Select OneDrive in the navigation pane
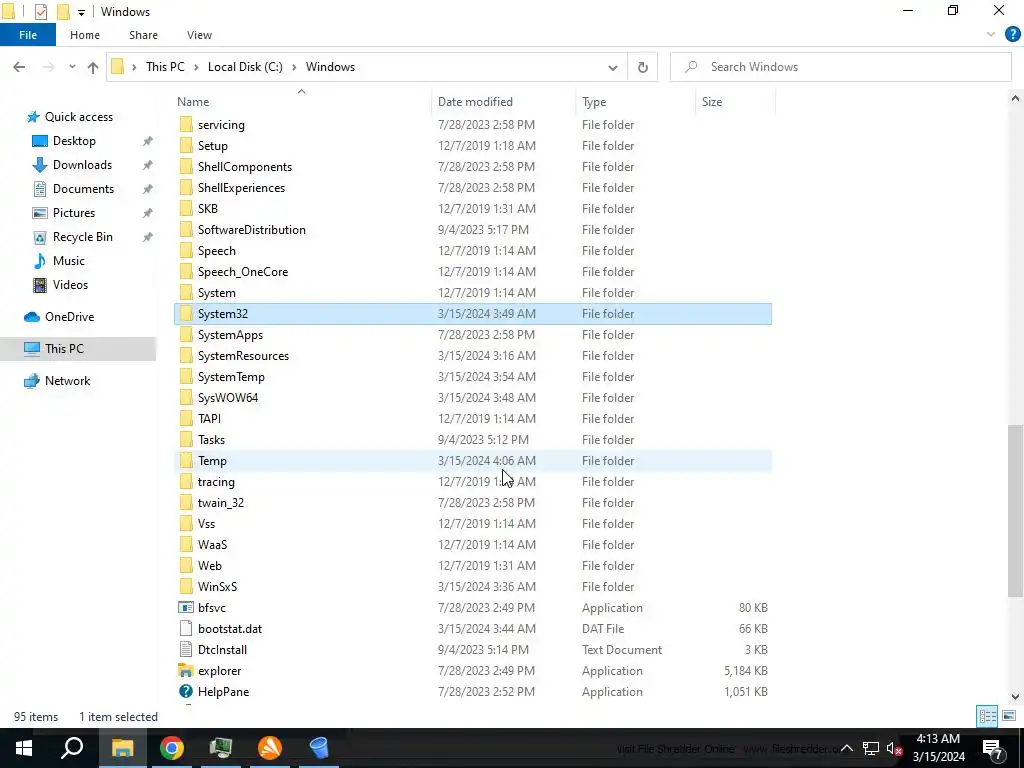 click(69, 317)
